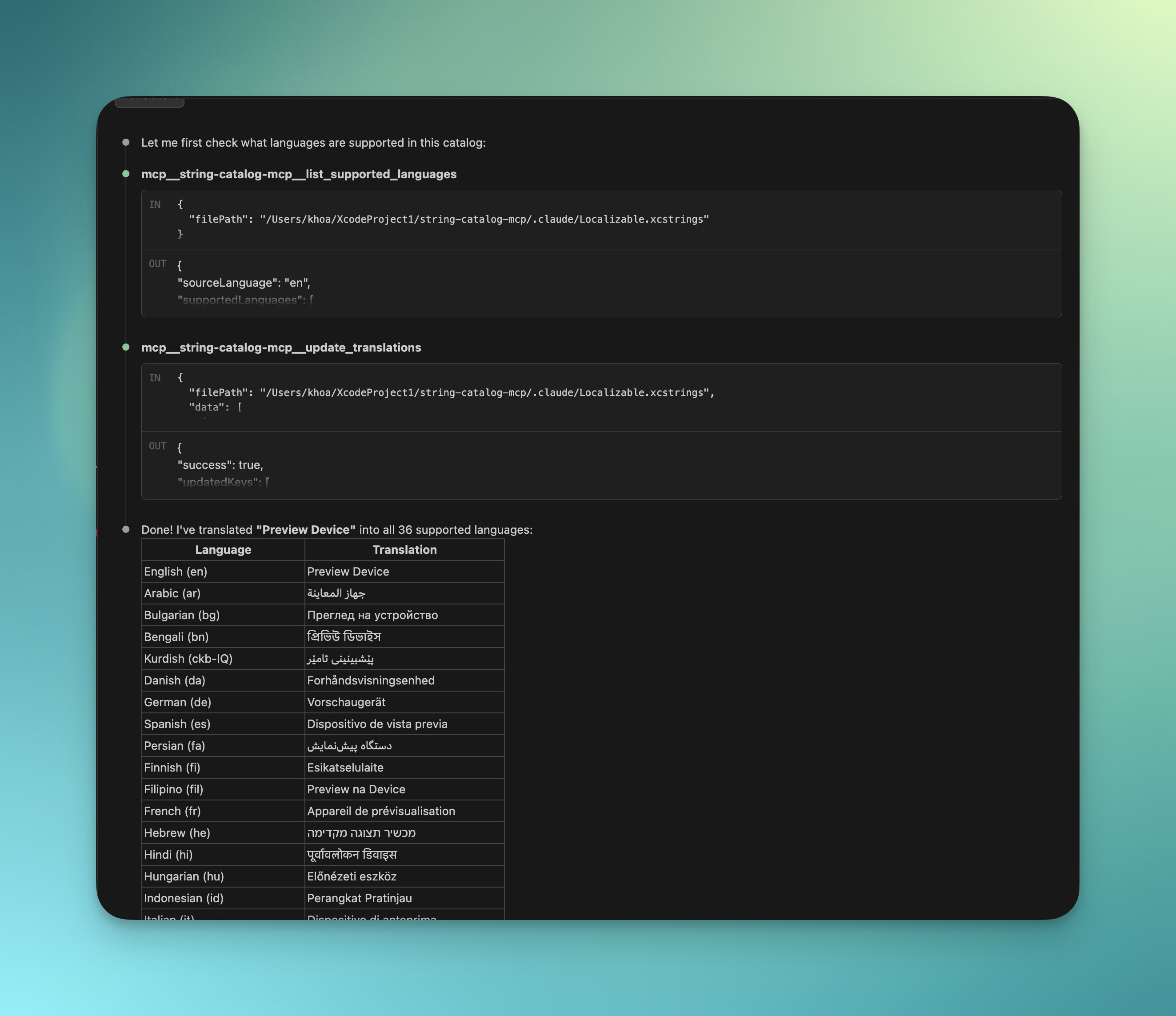Click green status dot beside list_supported_languages
The height and width of the screenshot is (1016, 1176).
click(x=126, y=174)
